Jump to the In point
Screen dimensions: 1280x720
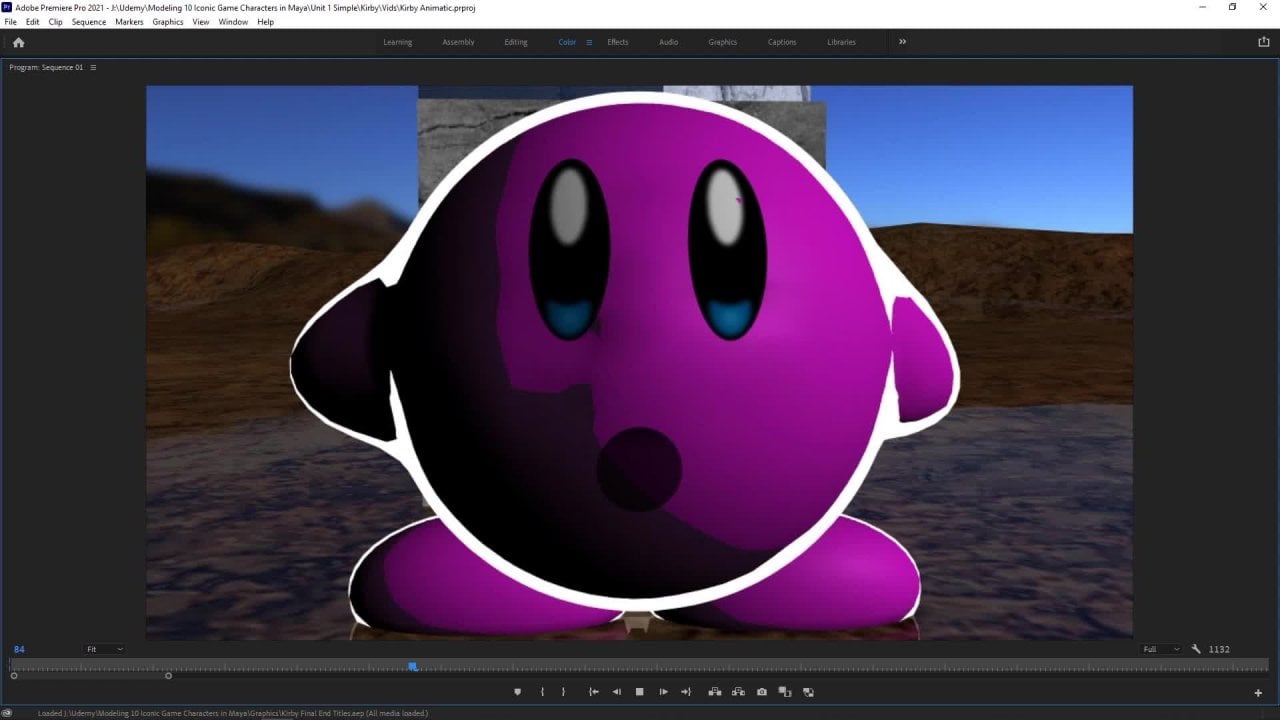(594, 692)
